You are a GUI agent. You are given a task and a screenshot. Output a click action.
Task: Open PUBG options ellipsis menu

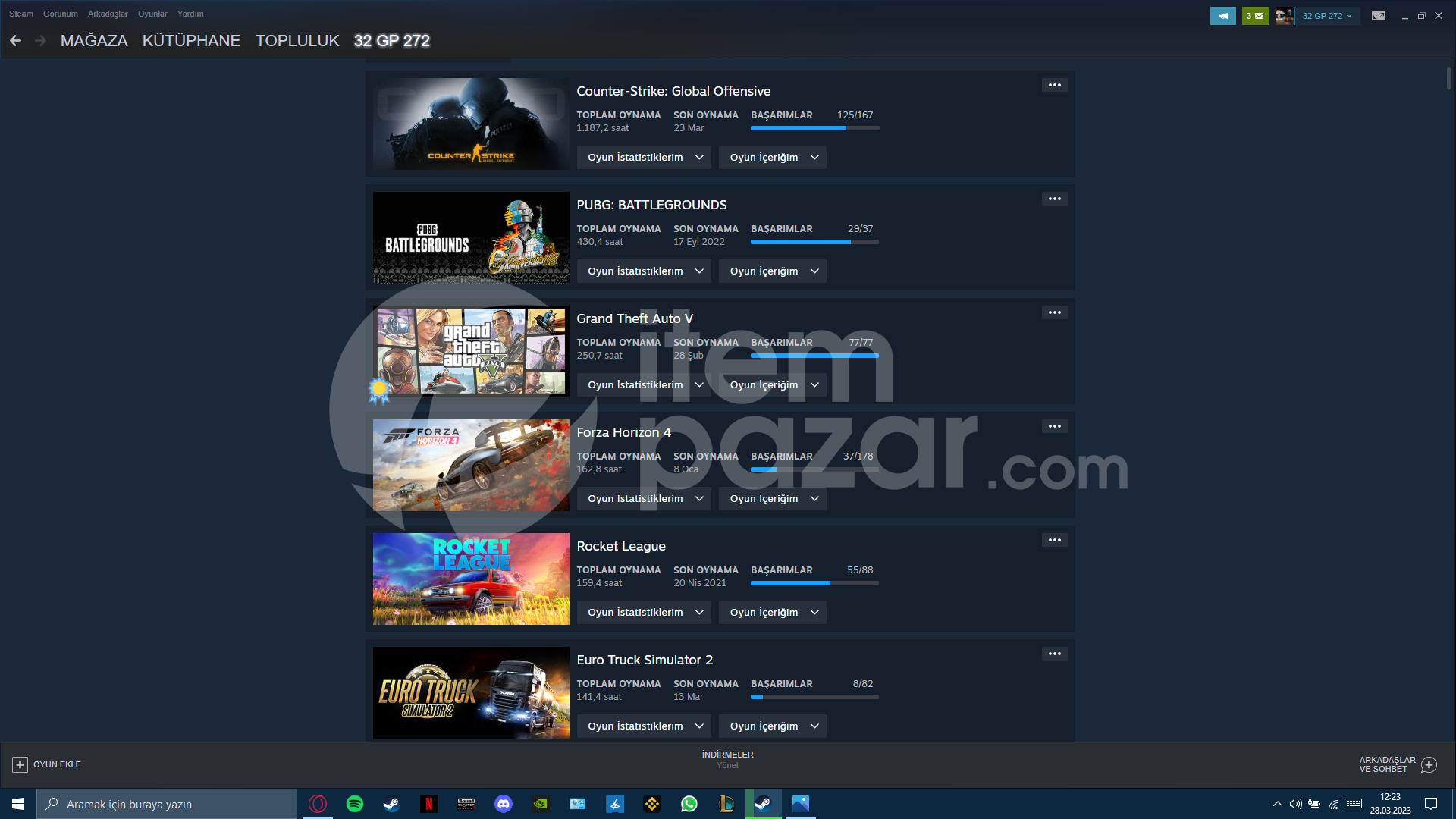pos(1055,199)
